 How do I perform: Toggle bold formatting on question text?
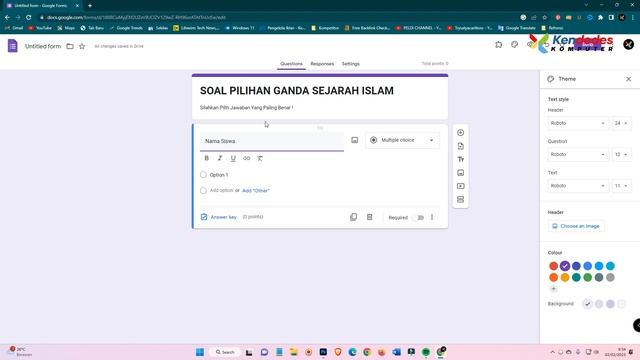pyautogui.click(x=207, y=158)
